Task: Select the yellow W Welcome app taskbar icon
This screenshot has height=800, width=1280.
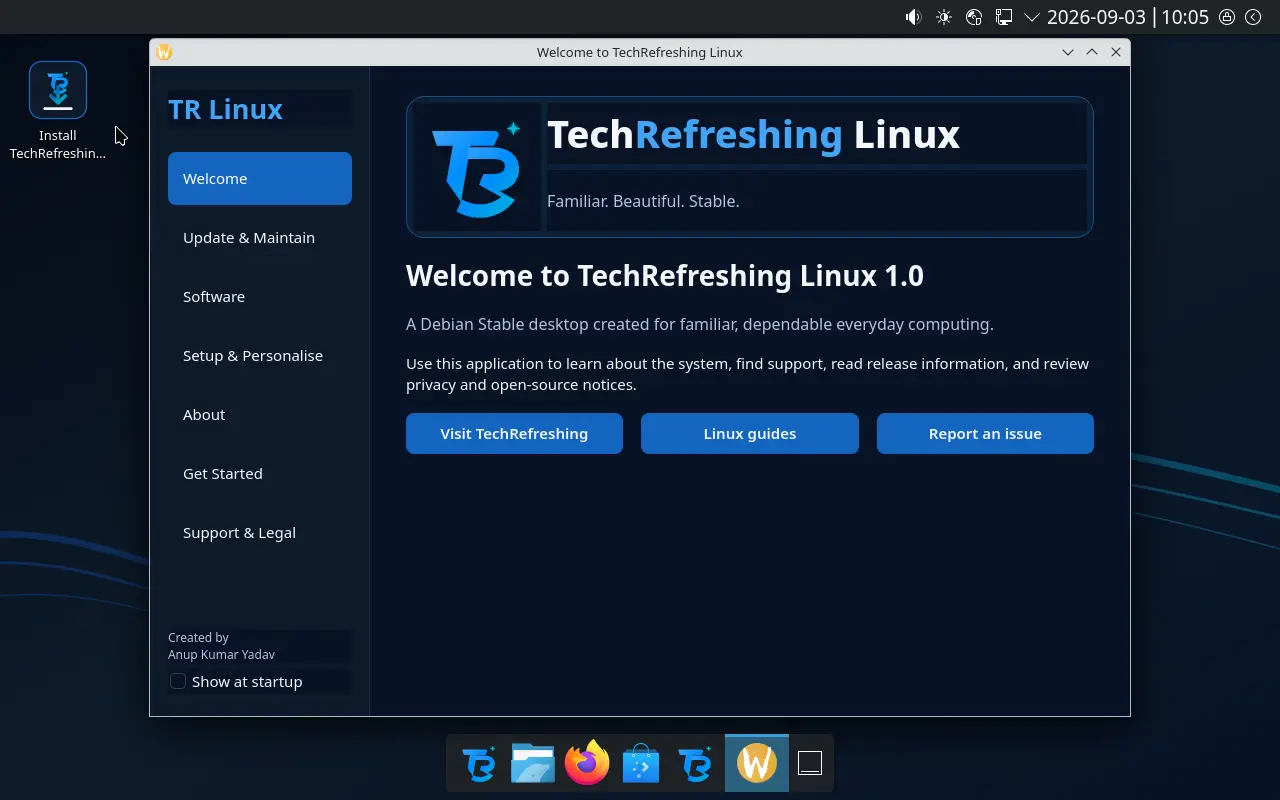Action: click(757, 763)
